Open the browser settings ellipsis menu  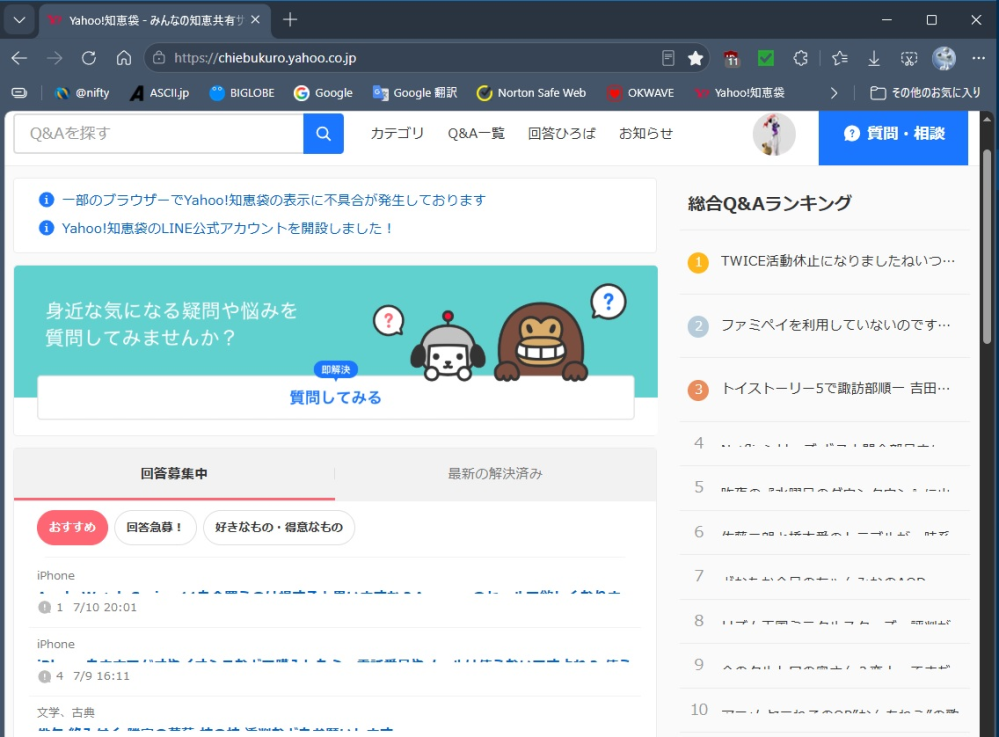pyautogui.click(x=979, y=58)
